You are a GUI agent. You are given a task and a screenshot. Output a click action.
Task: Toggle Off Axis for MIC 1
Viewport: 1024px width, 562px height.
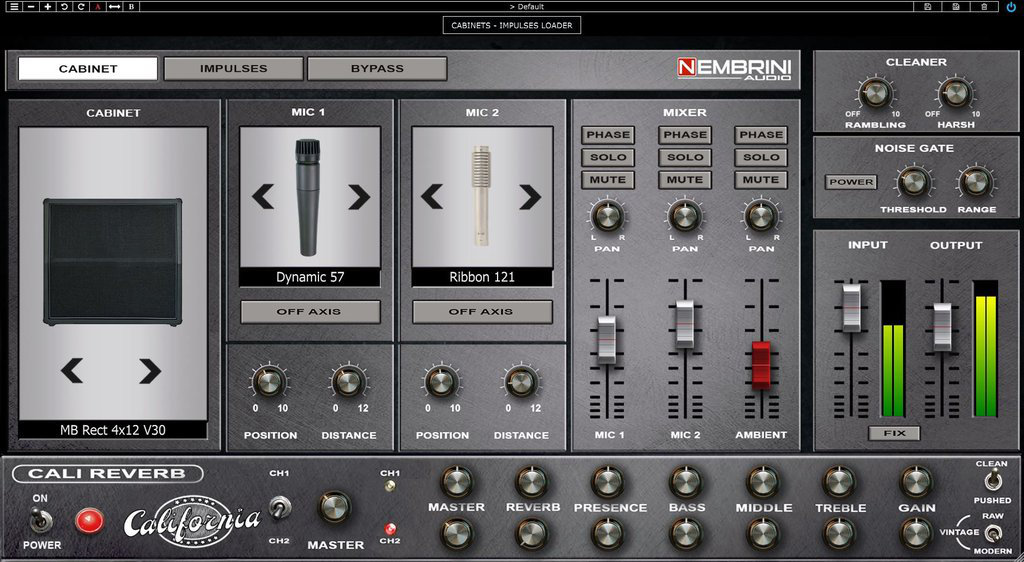310,312
